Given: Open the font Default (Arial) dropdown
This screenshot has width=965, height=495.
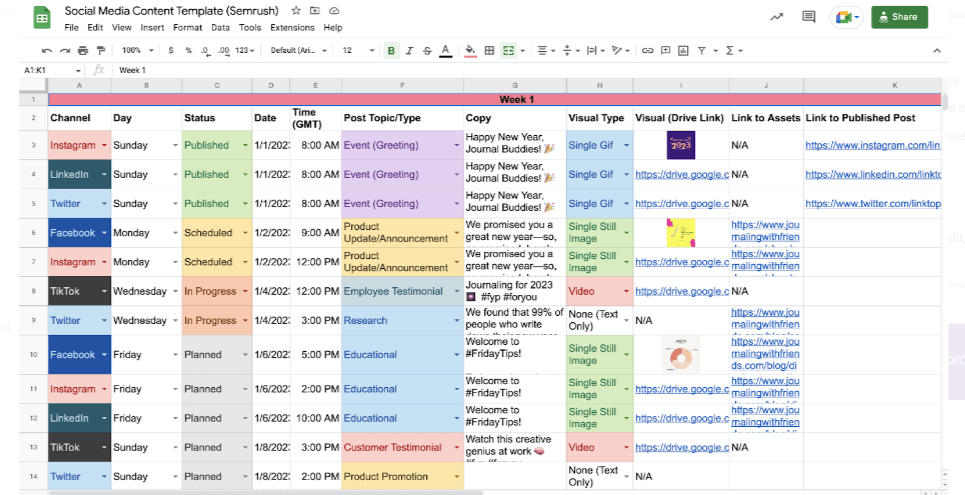Looking at the screenshot, I should click(298, 50).
